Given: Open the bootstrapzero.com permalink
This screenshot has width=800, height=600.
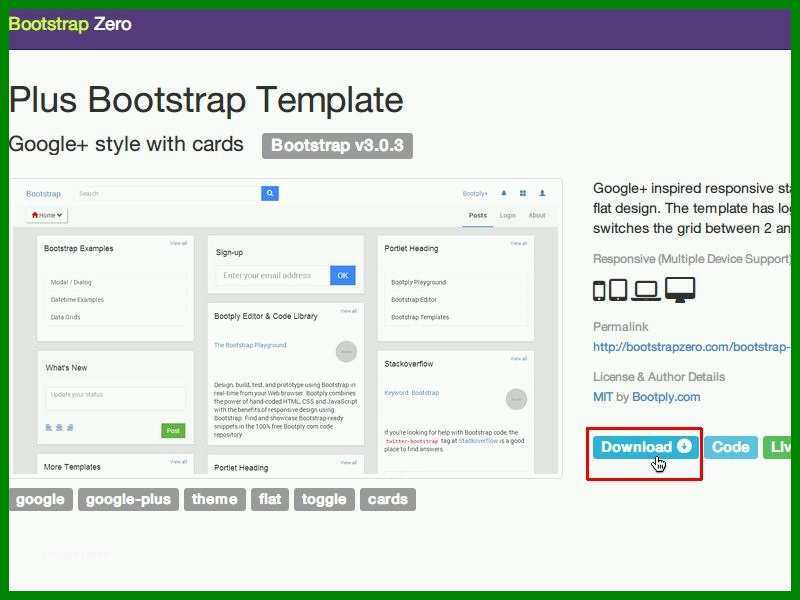Looking at the screenshot, I should tap(692, 347).
